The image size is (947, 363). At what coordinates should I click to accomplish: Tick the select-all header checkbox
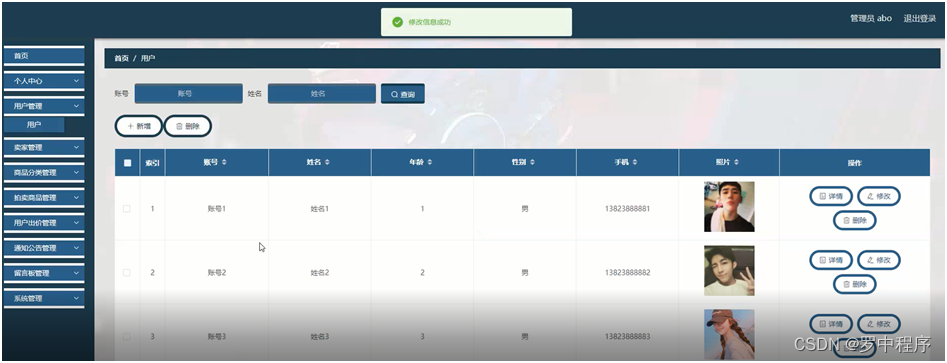tap(127, 162)
